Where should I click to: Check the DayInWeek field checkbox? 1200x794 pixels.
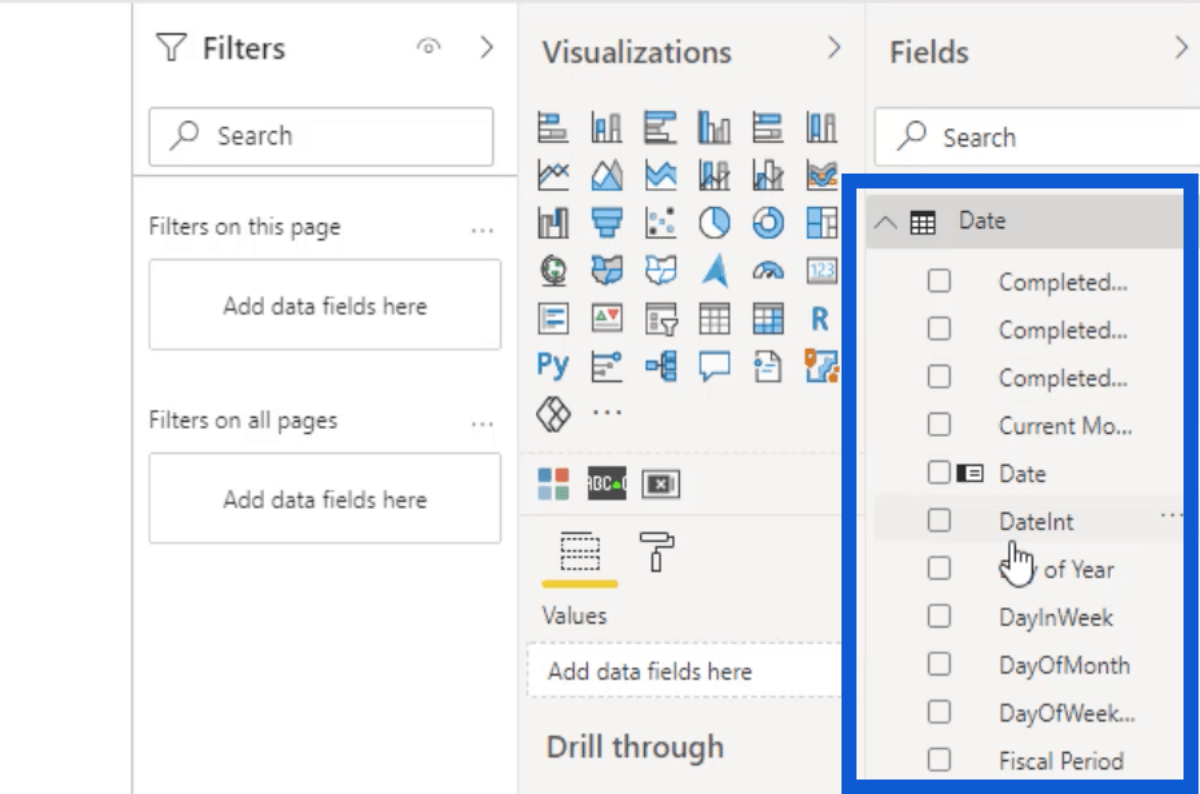coord(939,617)
